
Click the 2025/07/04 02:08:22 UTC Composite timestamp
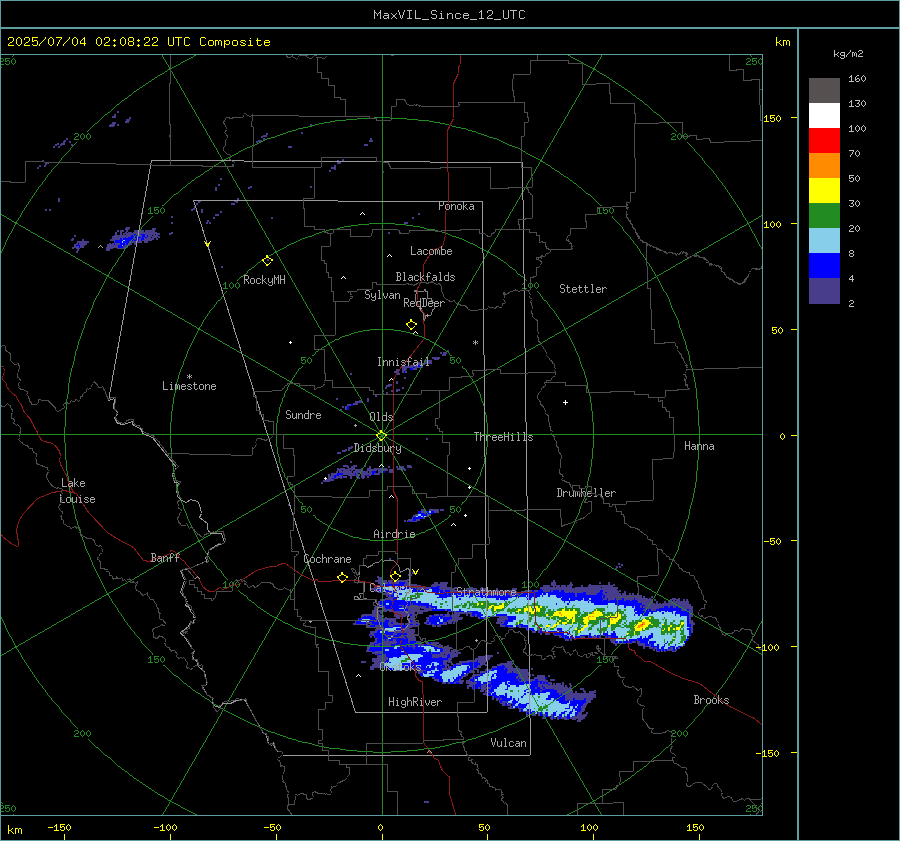[x=138, y=42]
